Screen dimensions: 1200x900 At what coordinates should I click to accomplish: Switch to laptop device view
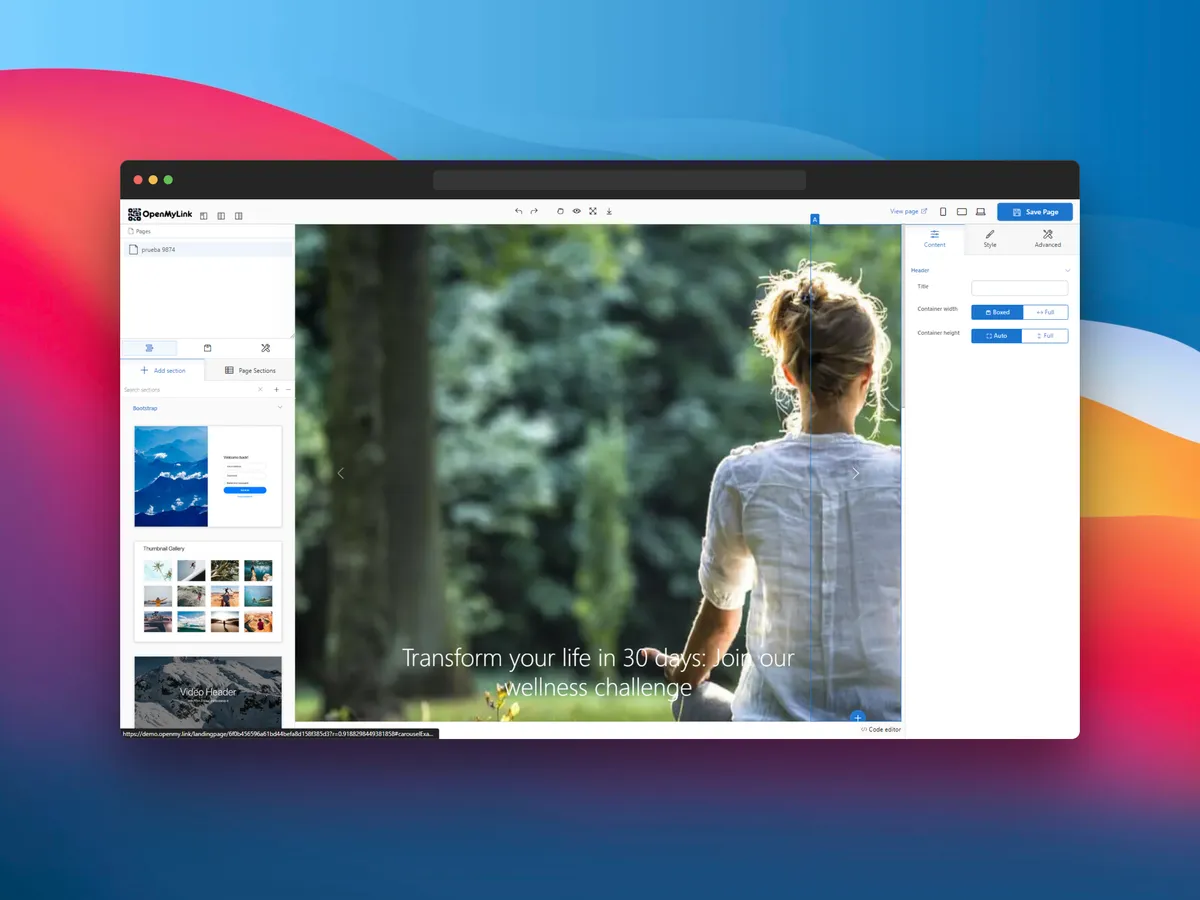coord(981,212)
